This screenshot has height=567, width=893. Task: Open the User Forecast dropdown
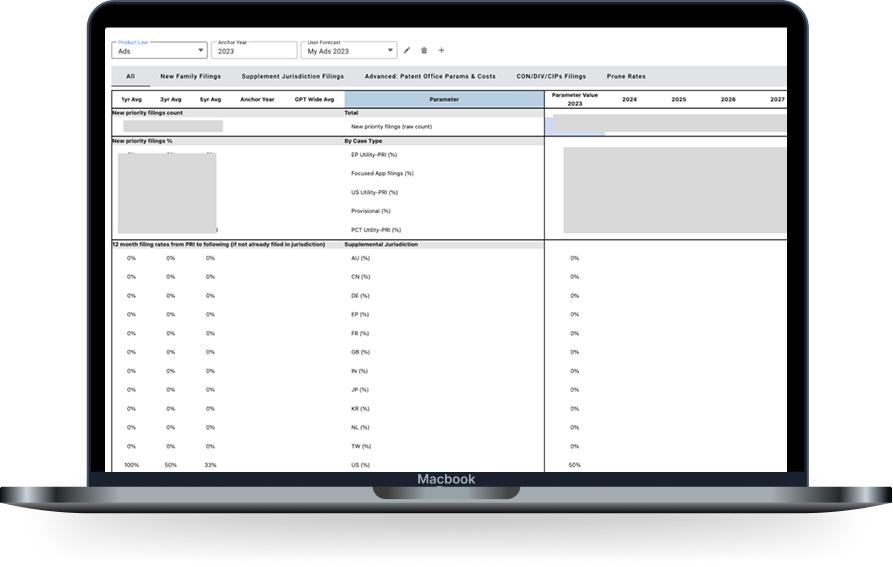[x=349, y=51]
